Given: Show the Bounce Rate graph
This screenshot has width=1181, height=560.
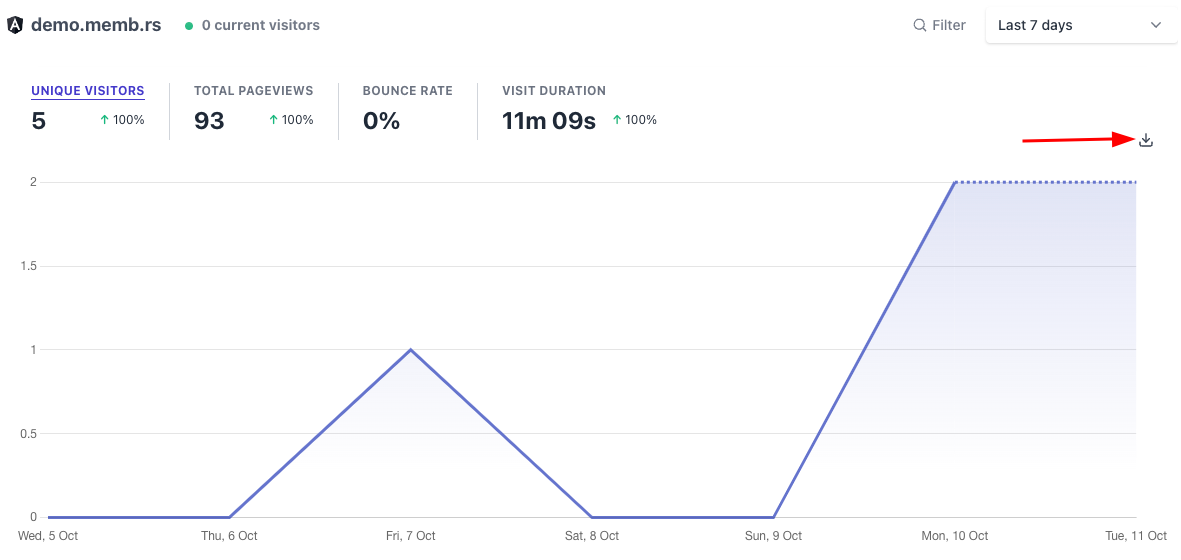Looking at the screenshot, I should click(407, 91).
